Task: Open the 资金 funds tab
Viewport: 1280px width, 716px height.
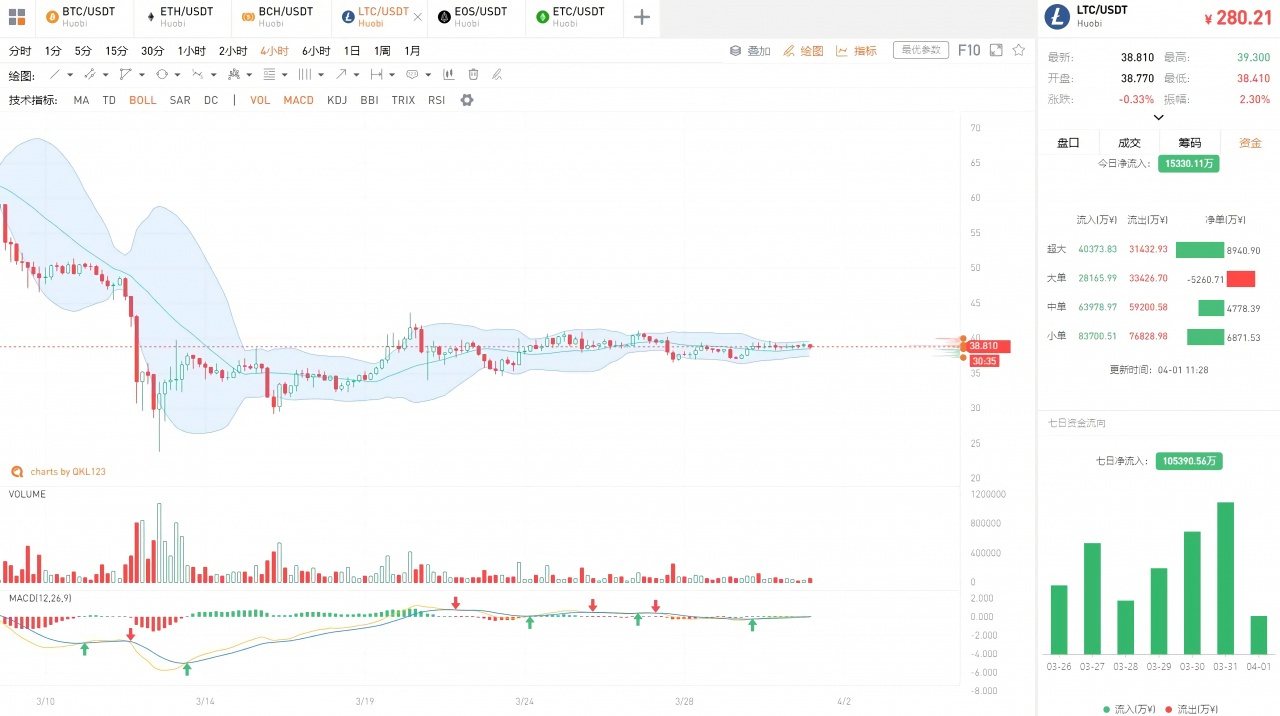Action: (x=1250, y=143)
